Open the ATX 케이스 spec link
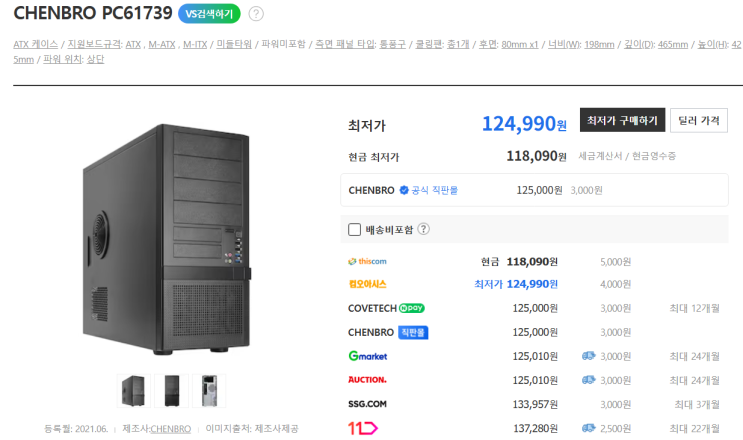This screenshot has width=743, height=440. (x=36, y=44)
